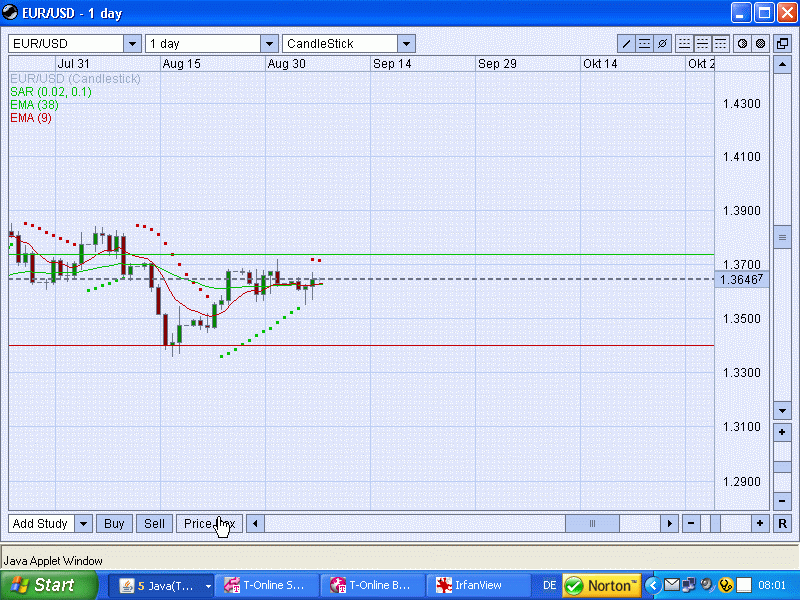Click the red horizontal support line
This screenshot has width=800, height=600.
pos(361,345)
